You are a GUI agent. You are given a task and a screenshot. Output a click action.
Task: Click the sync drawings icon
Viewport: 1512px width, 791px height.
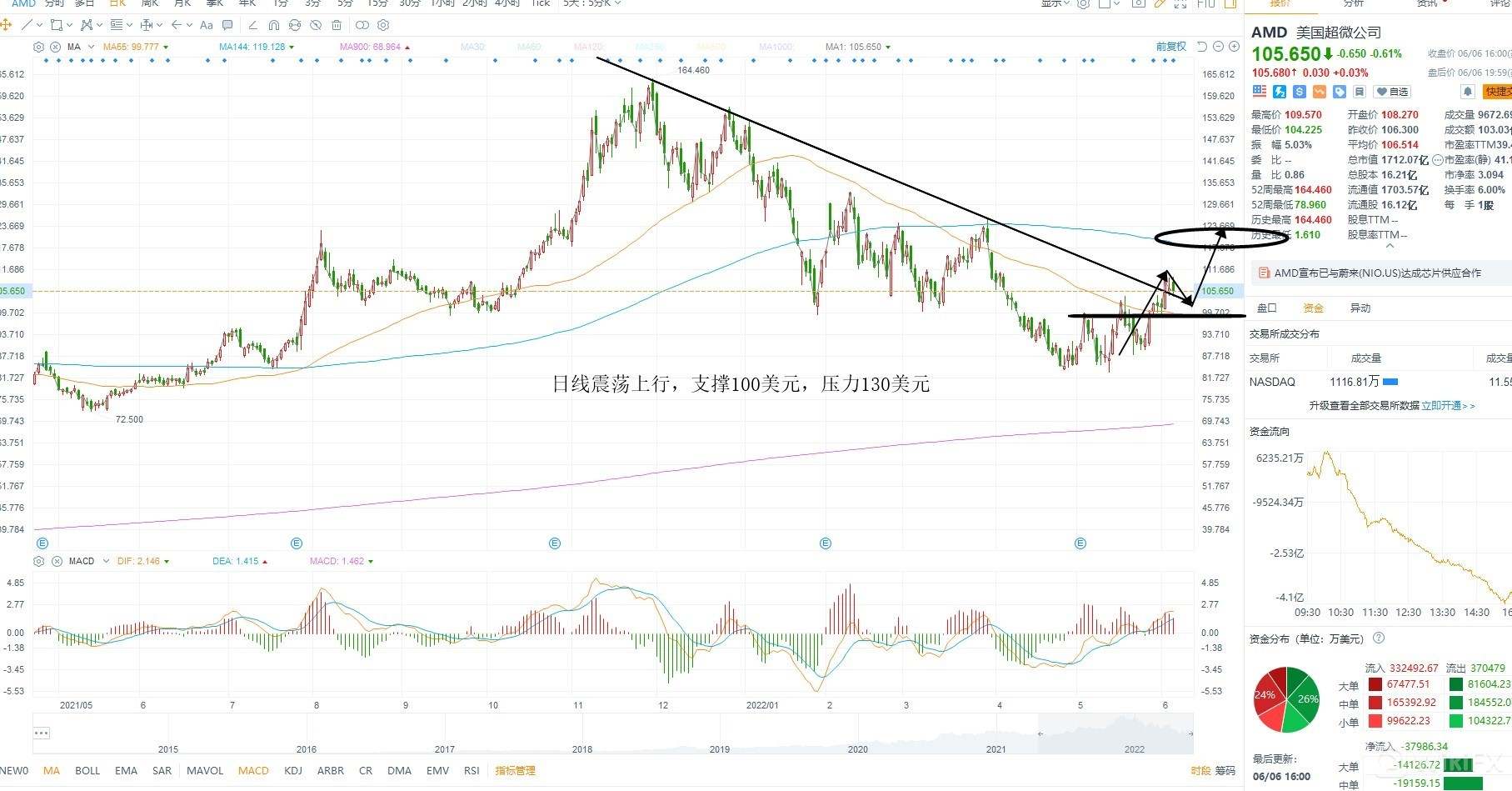tap(295, 25)
